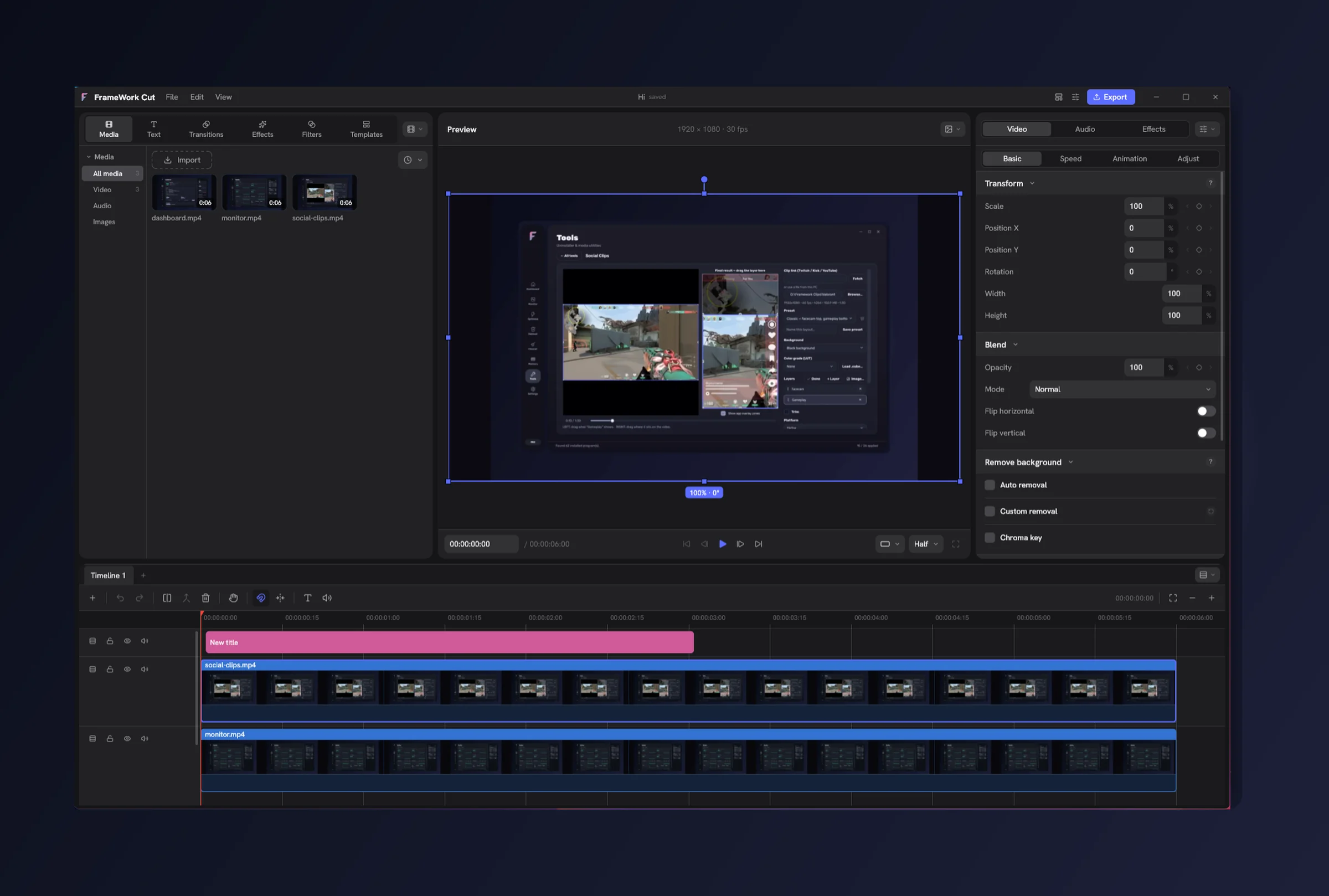
Task: Open the Audio properties tab
Action: point(1084,129)
